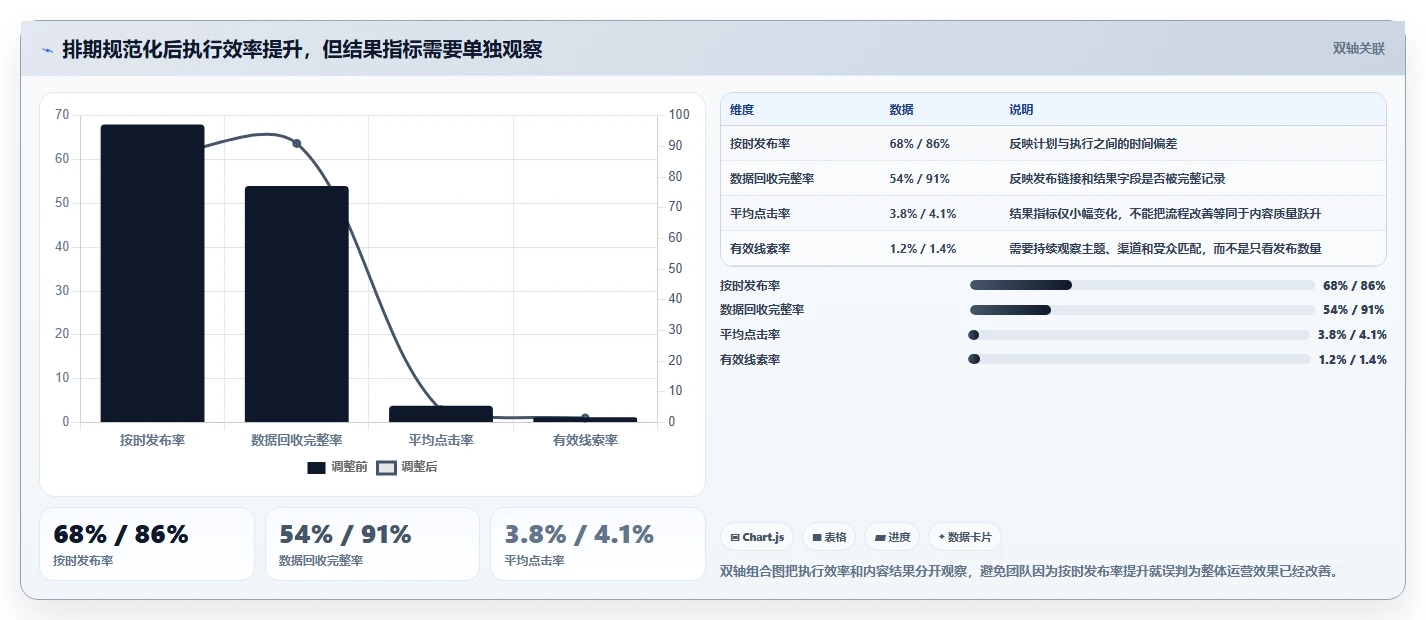Image resolution: width=1426 pixels, height=620 pixels.
Task: Click right axis tick 50
Action: pyautogui.click(x=676, y=268)
